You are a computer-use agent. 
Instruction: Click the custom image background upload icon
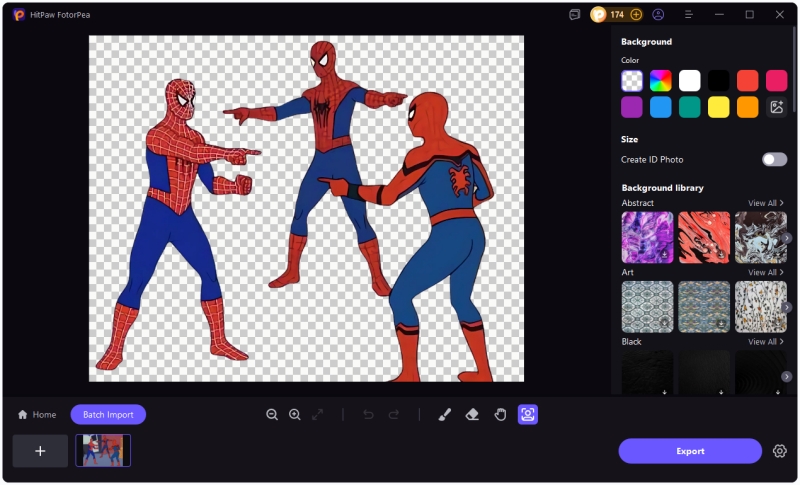coord(777,107)
